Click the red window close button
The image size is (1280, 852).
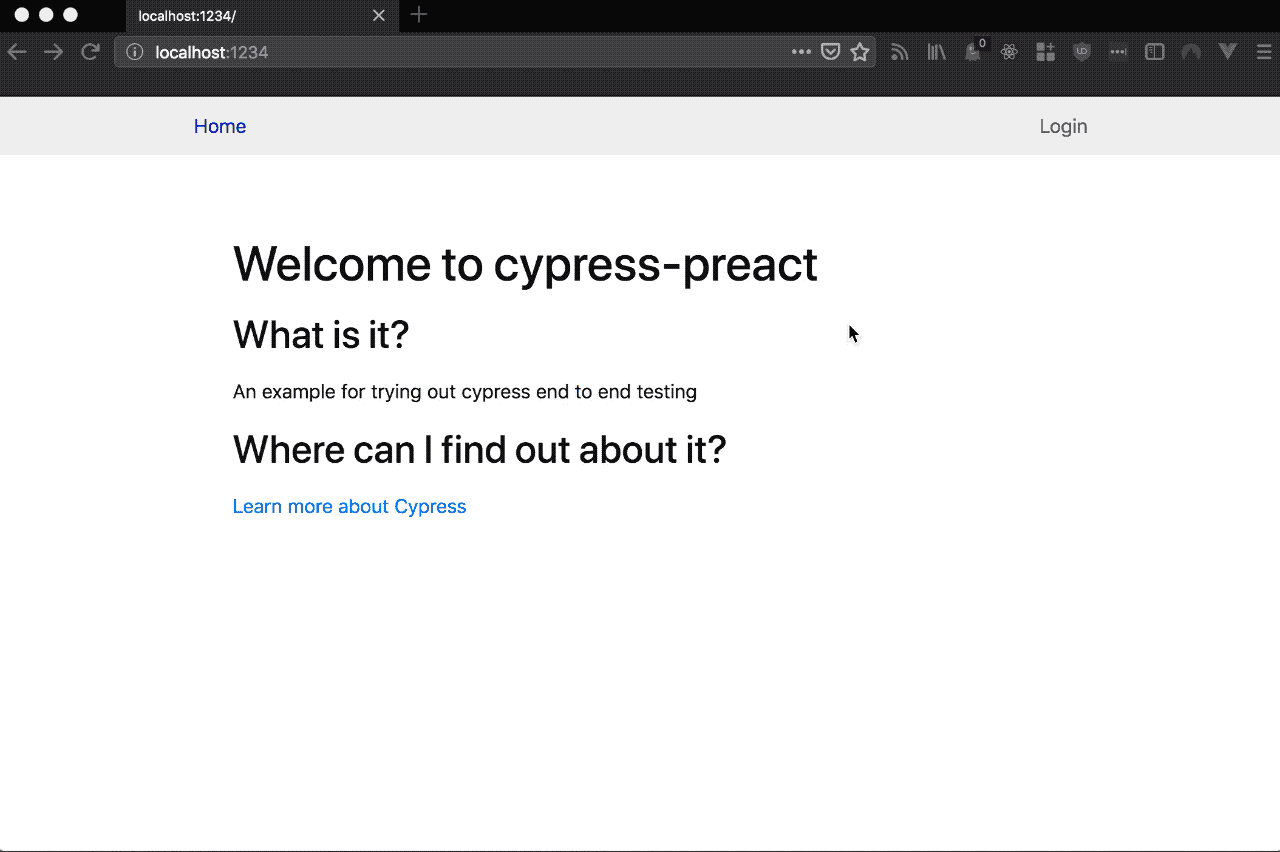tap(22, 15)
